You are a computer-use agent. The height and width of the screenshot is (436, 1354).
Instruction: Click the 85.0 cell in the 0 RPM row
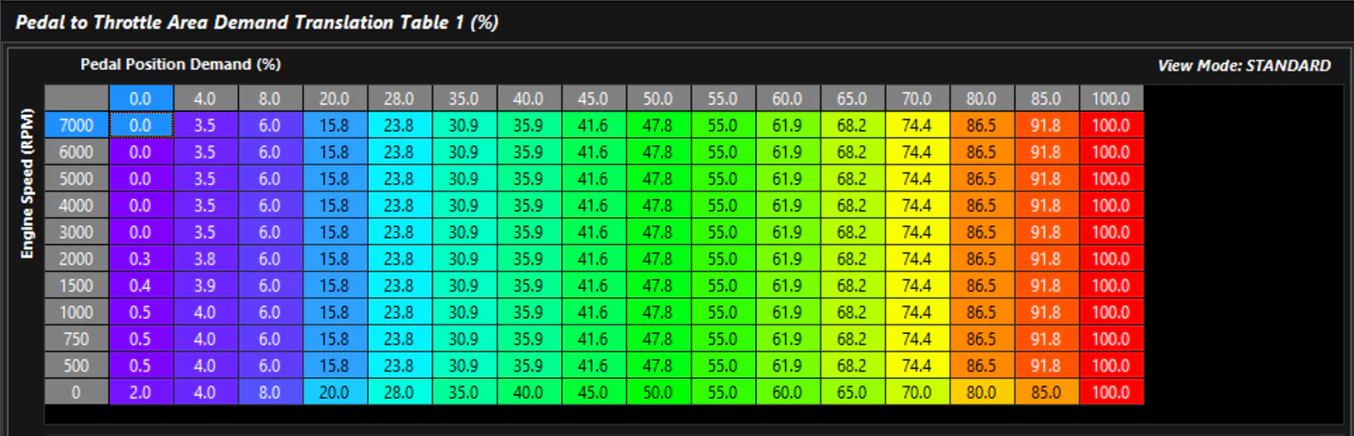(x=1046, y=391)
